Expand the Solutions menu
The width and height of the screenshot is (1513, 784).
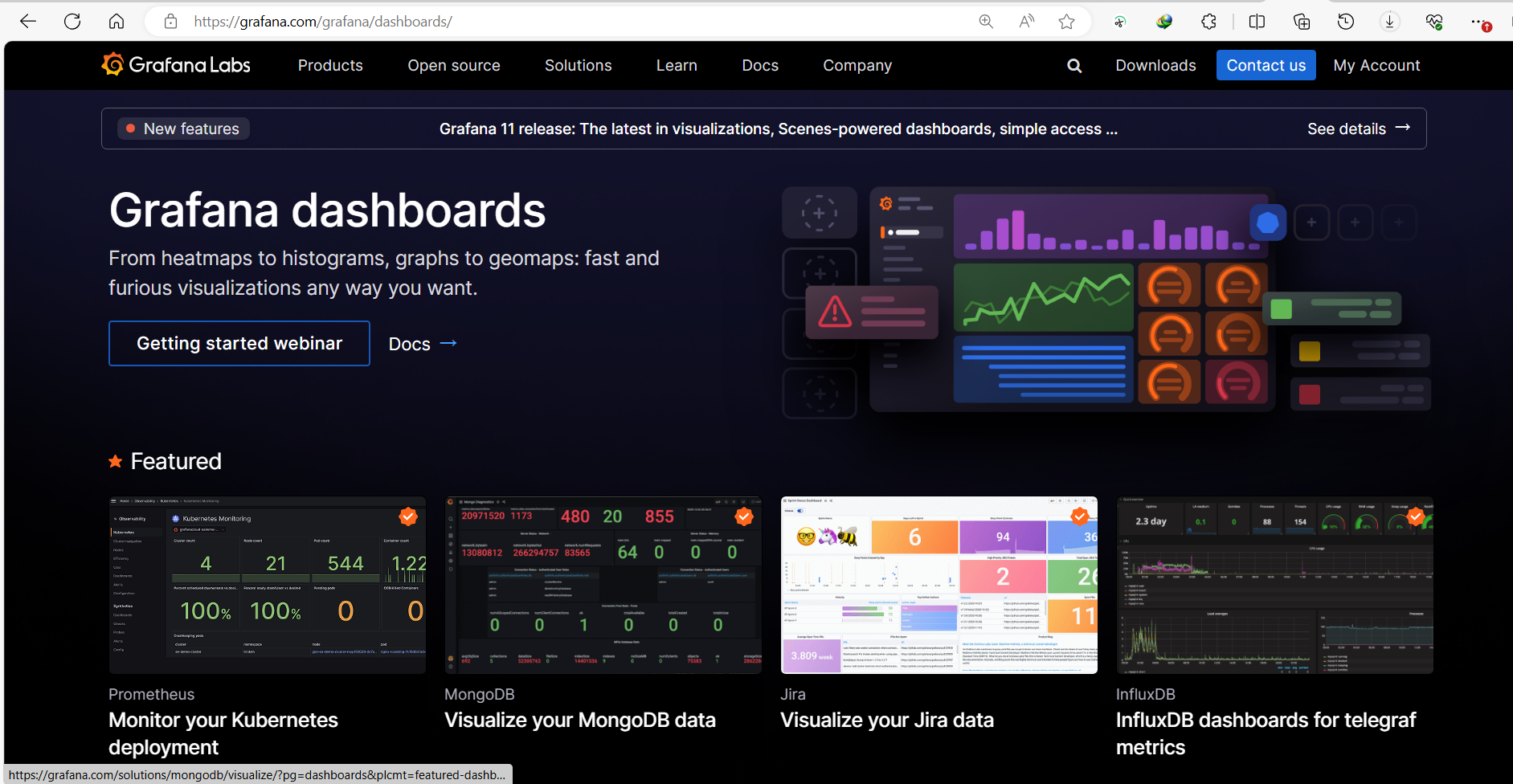[x=579, y=65]
